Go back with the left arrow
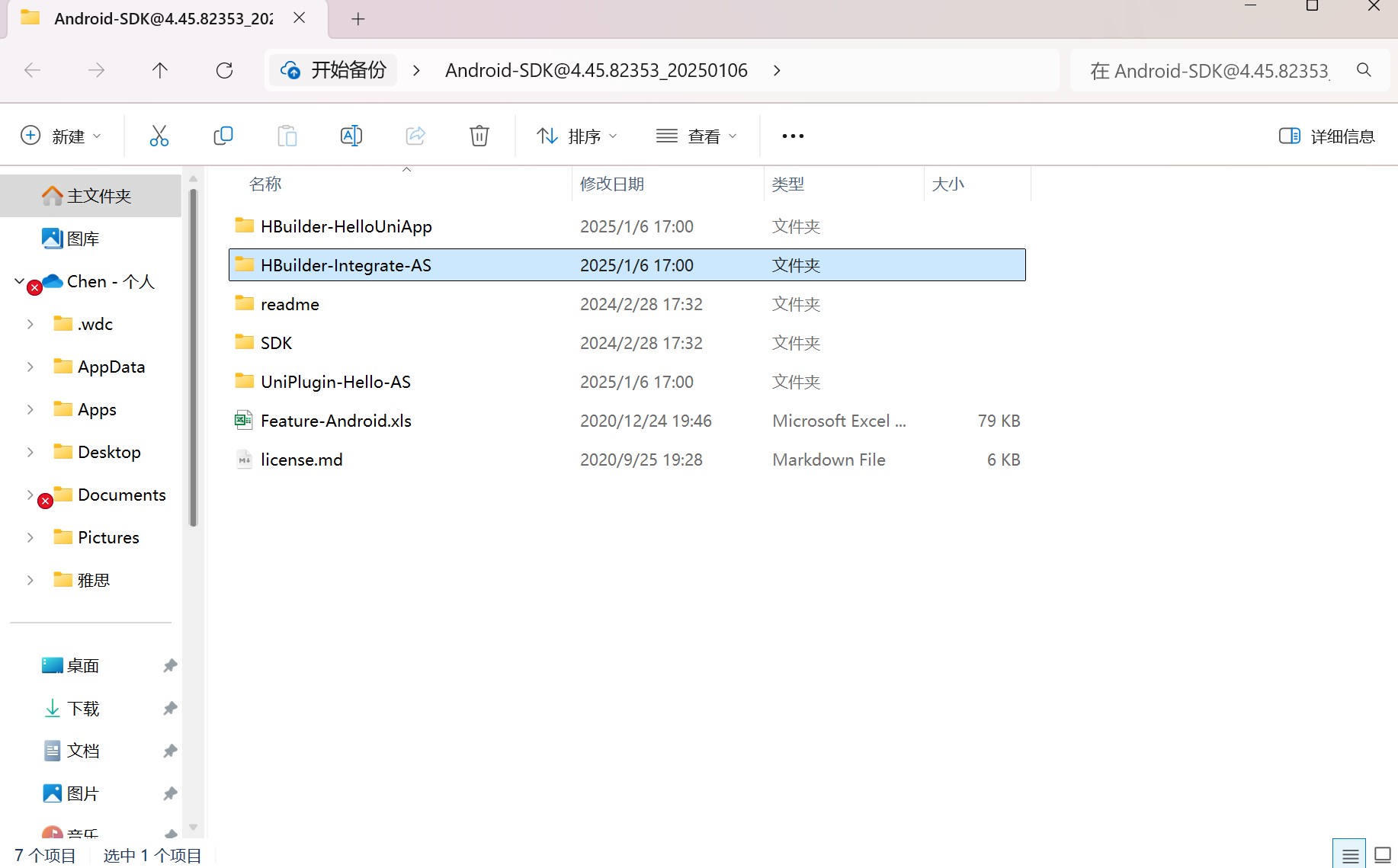 pyautogui.click(x=32, y=71)
